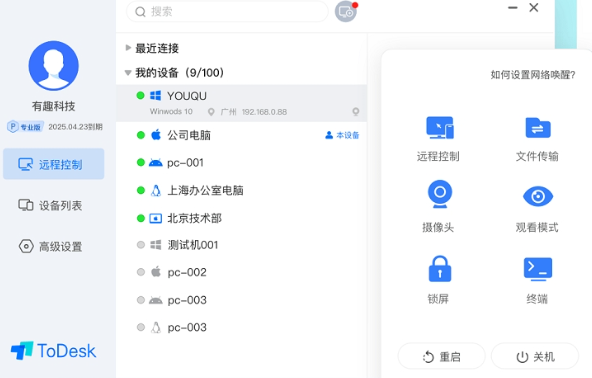
Task: Click the 有趣科技 account name
Action: pos(54,106)
